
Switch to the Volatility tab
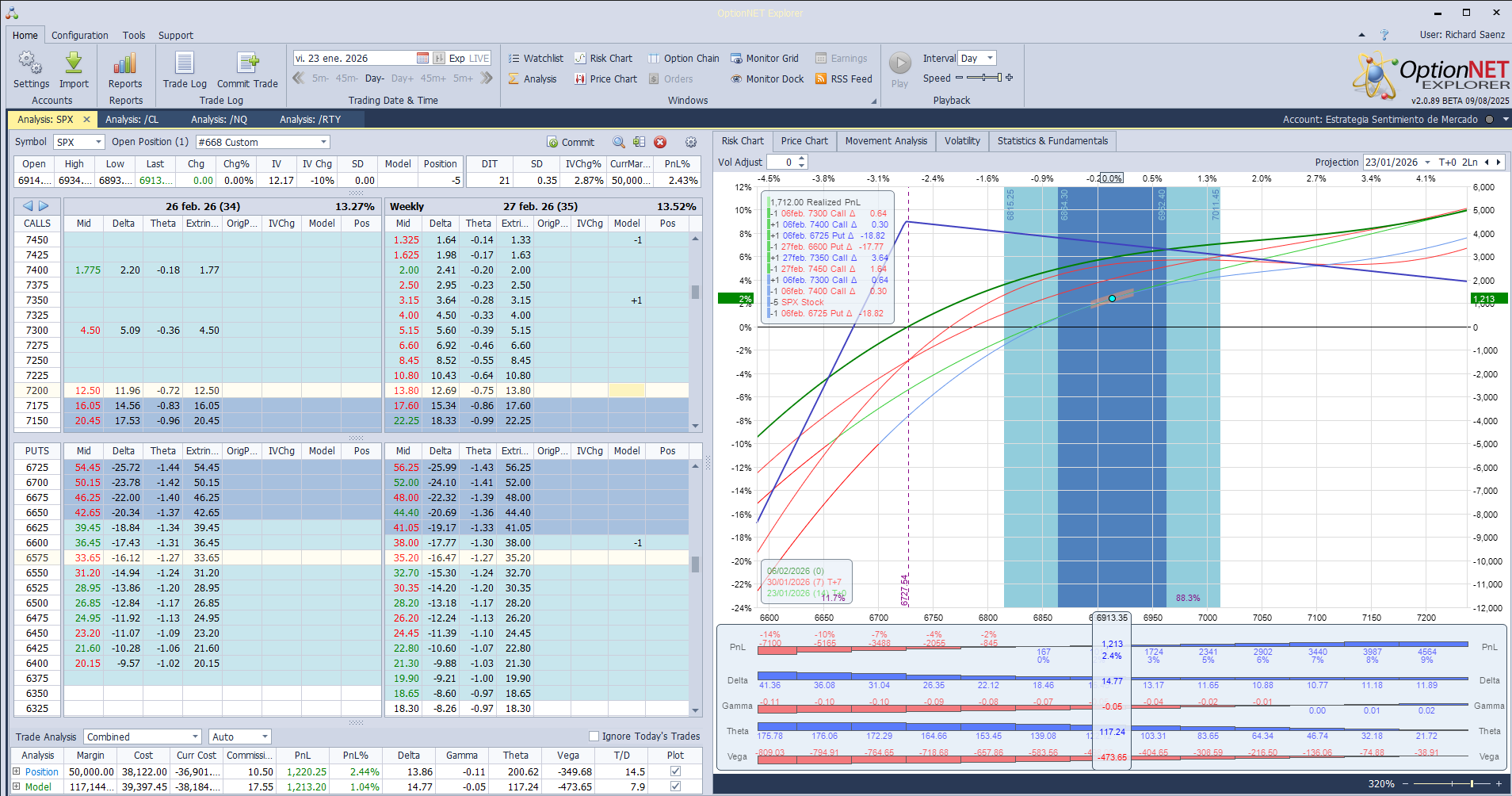pos(962,141)
